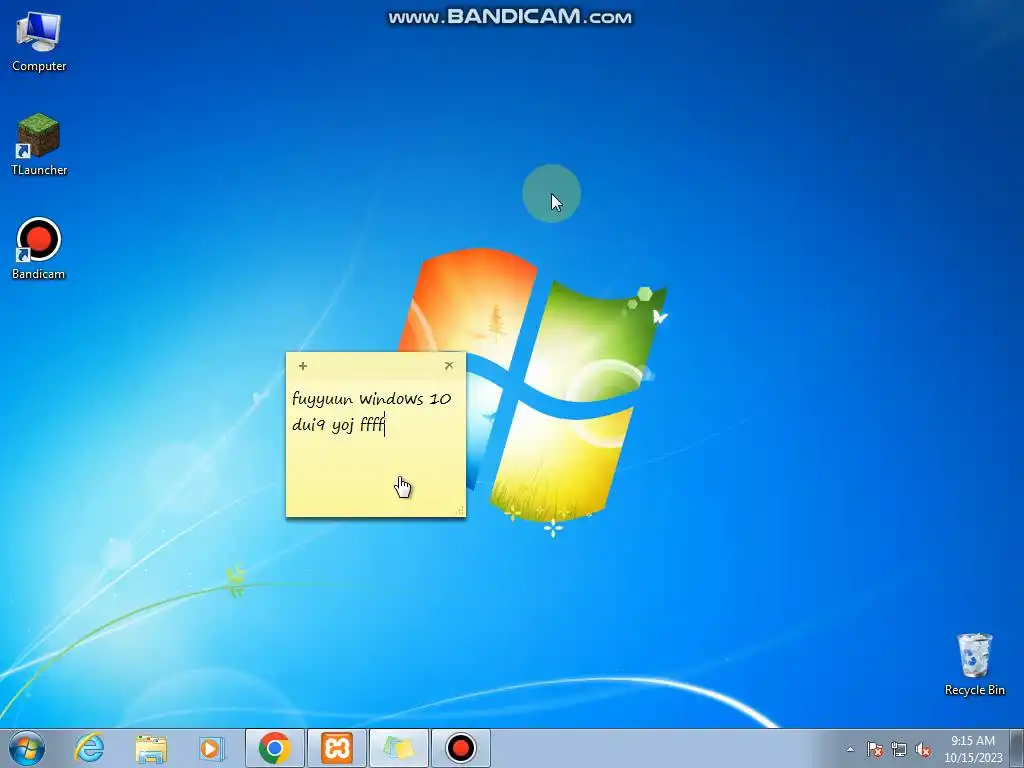Open Windows Media Player from taskbar
This screenshot has height=768, width=1024.
(212, 748)
